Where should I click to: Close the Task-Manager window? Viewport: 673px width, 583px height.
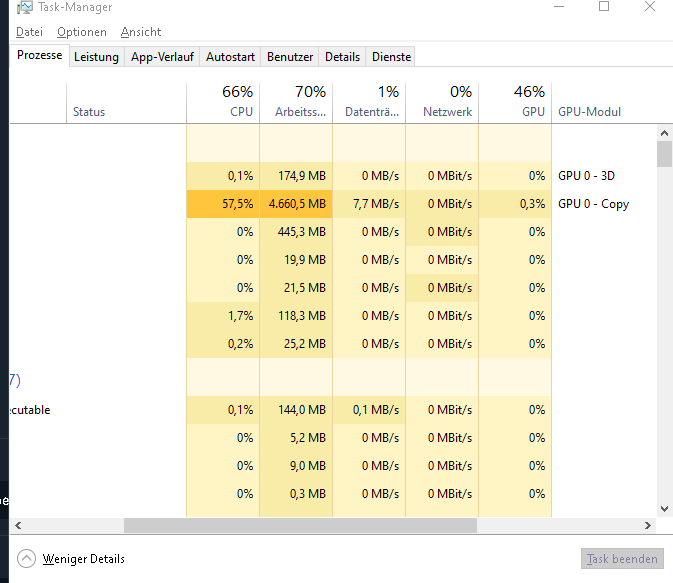pos(650,7)
